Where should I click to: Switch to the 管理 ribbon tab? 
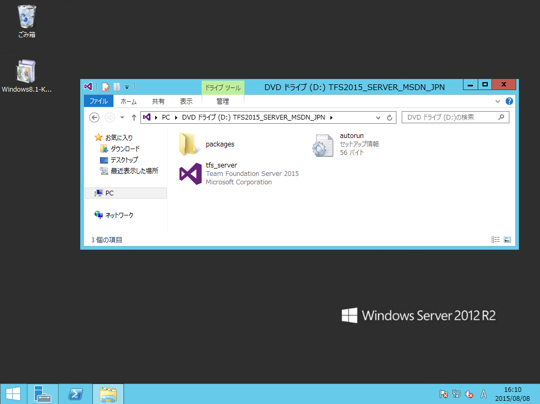(222, 101)
